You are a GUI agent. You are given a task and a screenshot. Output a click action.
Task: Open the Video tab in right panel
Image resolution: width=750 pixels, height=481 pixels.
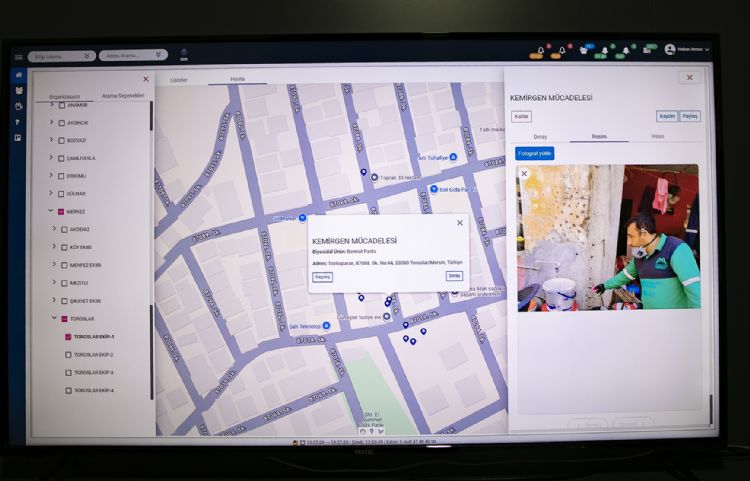pyautogui.click(x=657, y=136)
